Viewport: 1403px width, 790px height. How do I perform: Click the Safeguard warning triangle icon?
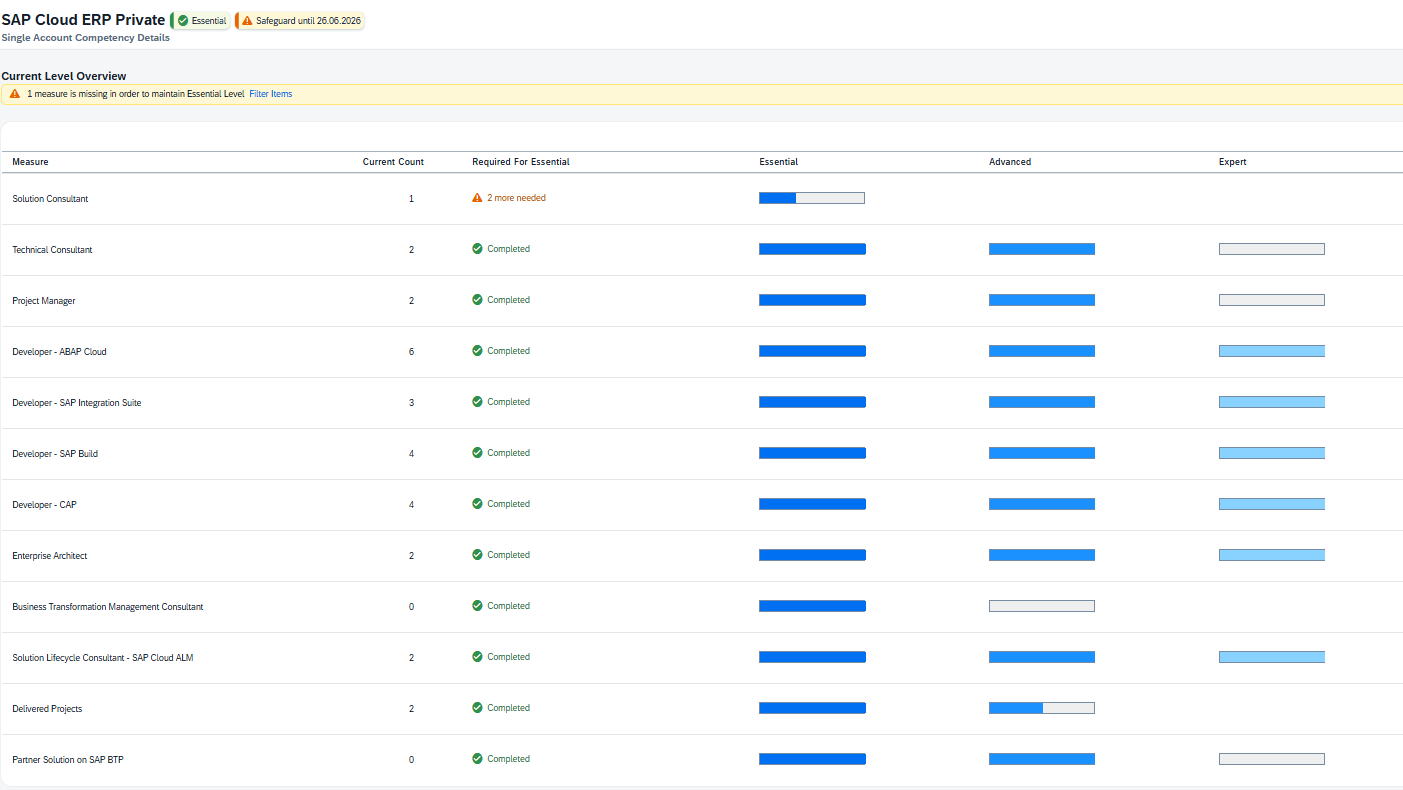pos(247,21)
